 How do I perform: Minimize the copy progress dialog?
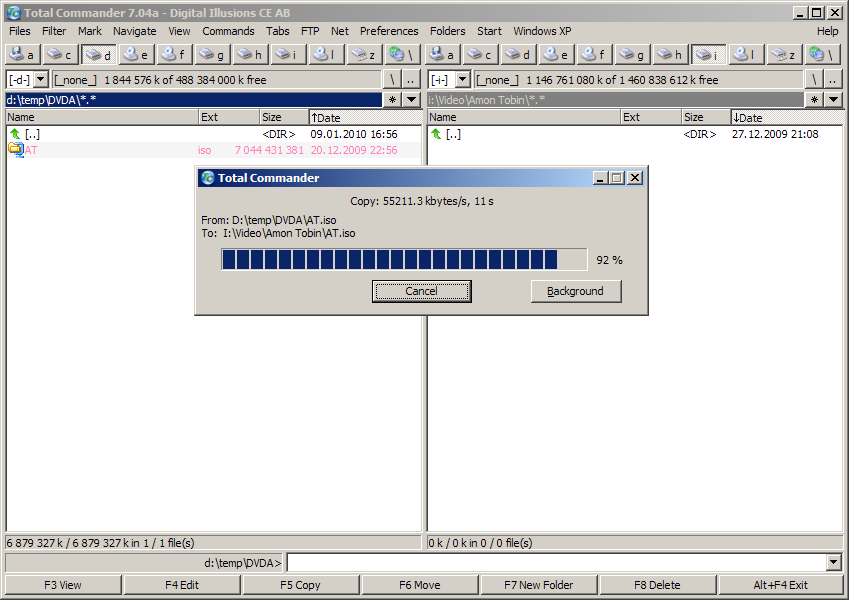pos(600,178)
